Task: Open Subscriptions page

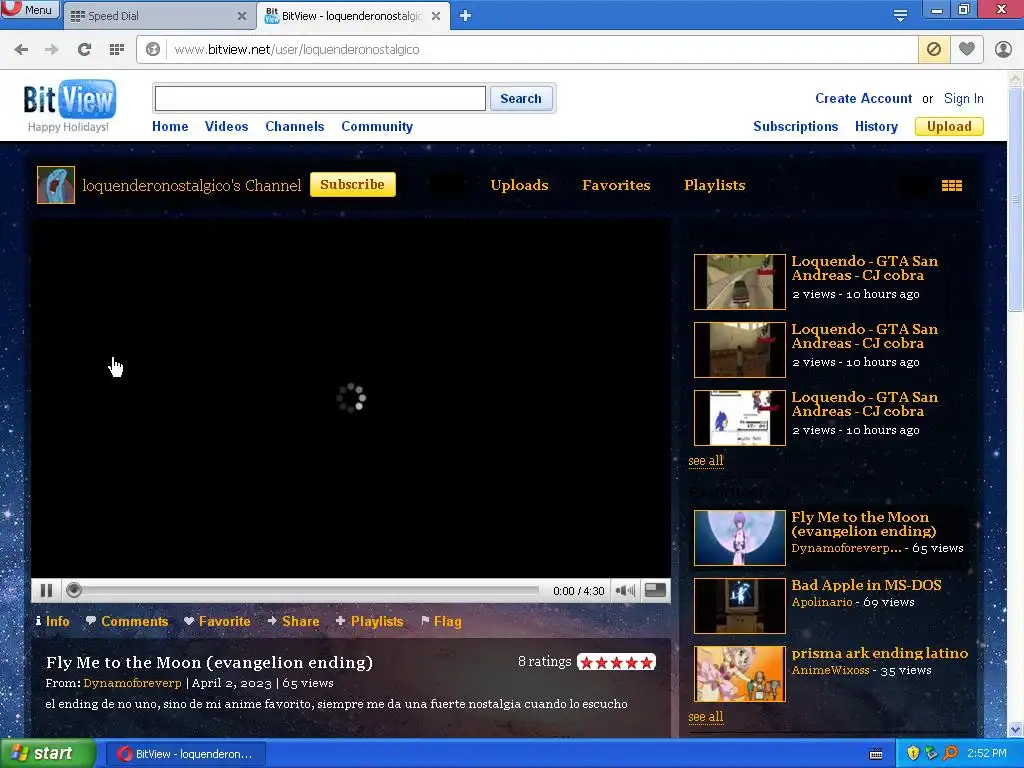Action: 795,127
